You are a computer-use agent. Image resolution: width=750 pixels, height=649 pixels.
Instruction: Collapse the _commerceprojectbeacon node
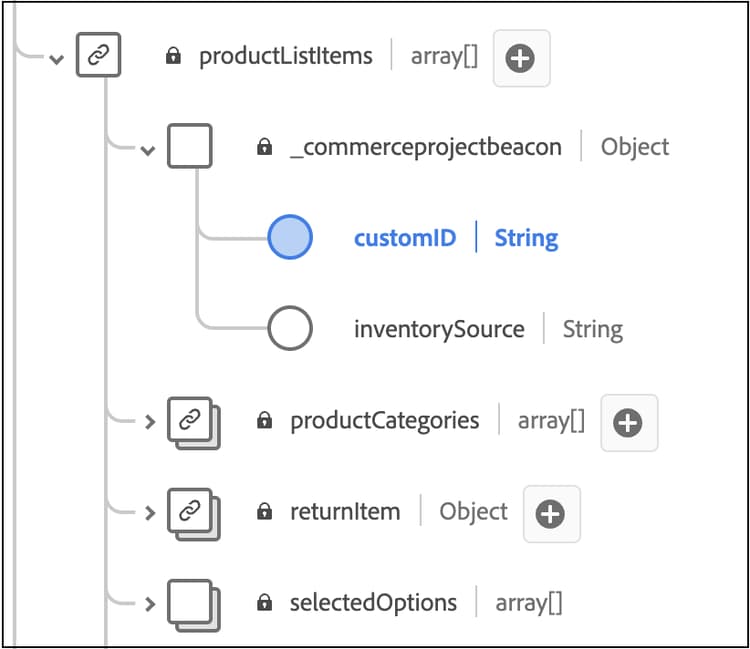pos(149,150)
